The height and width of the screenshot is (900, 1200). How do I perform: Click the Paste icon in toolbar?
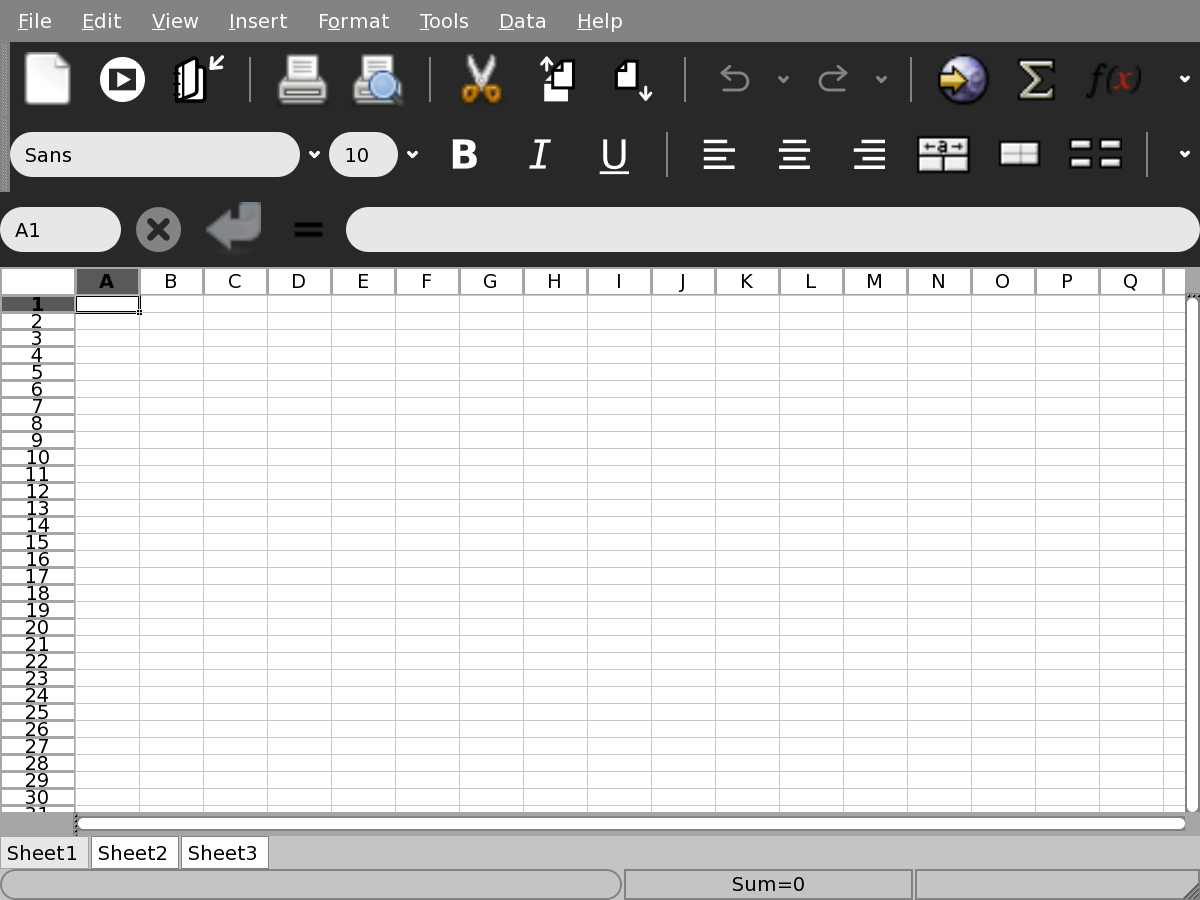click(x=633, y=79)
